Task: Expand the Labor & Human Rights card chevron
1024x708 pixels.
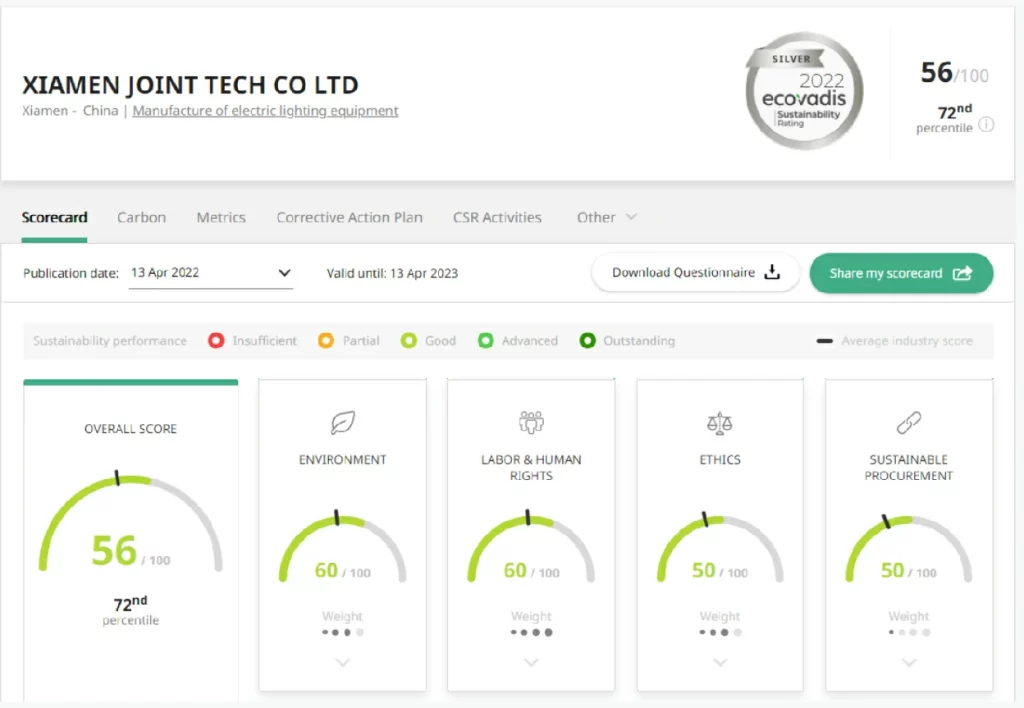Action: pyautogui.click(x=531, y=662)
